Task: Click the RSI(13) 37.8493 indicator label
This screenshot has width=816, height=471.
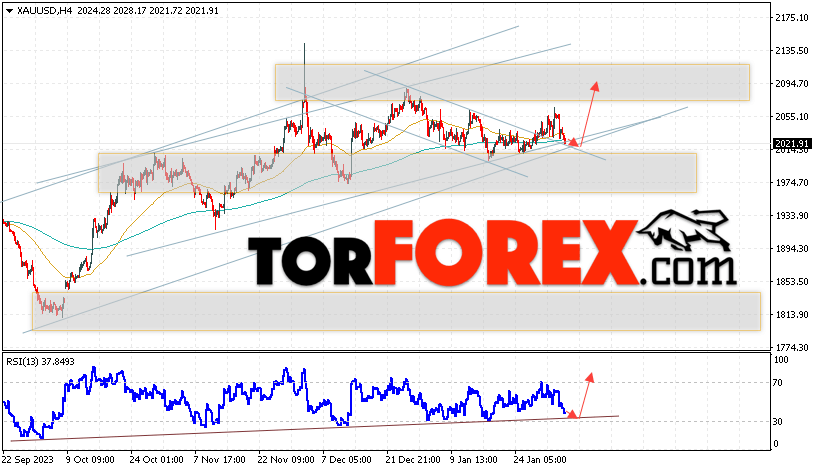Action: (x=41, y=362)
